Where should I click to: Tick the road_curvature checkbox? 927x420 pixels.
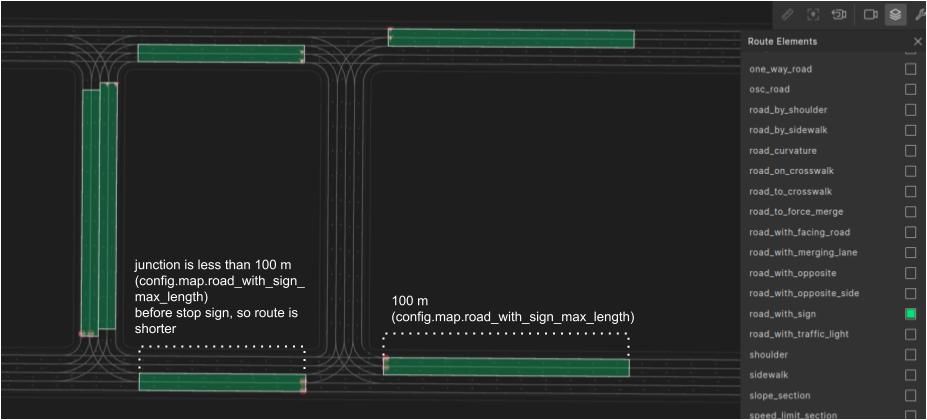click(910, 151)
